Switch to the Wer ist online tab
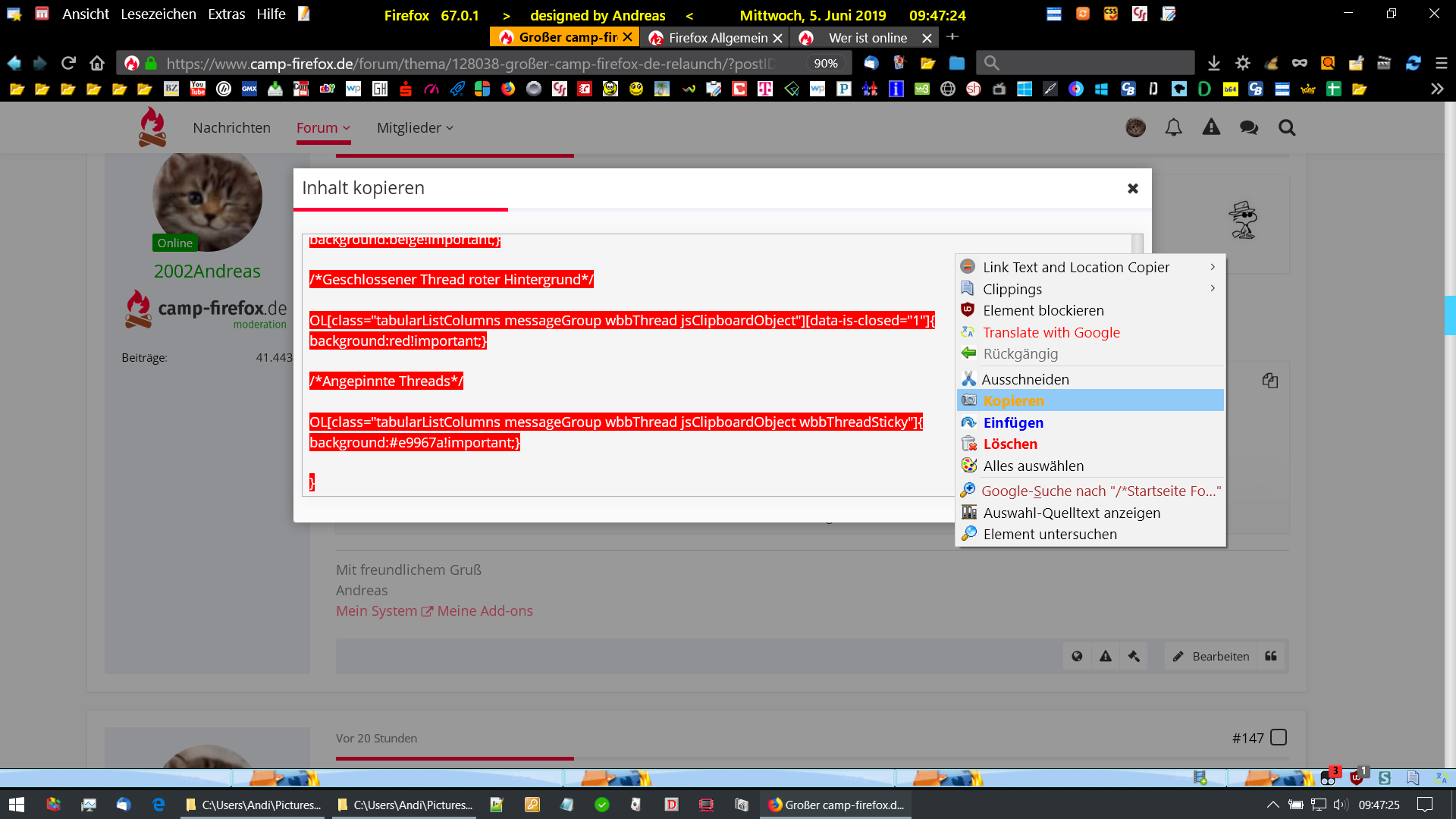1456x819 pixels. click(867, 37)
